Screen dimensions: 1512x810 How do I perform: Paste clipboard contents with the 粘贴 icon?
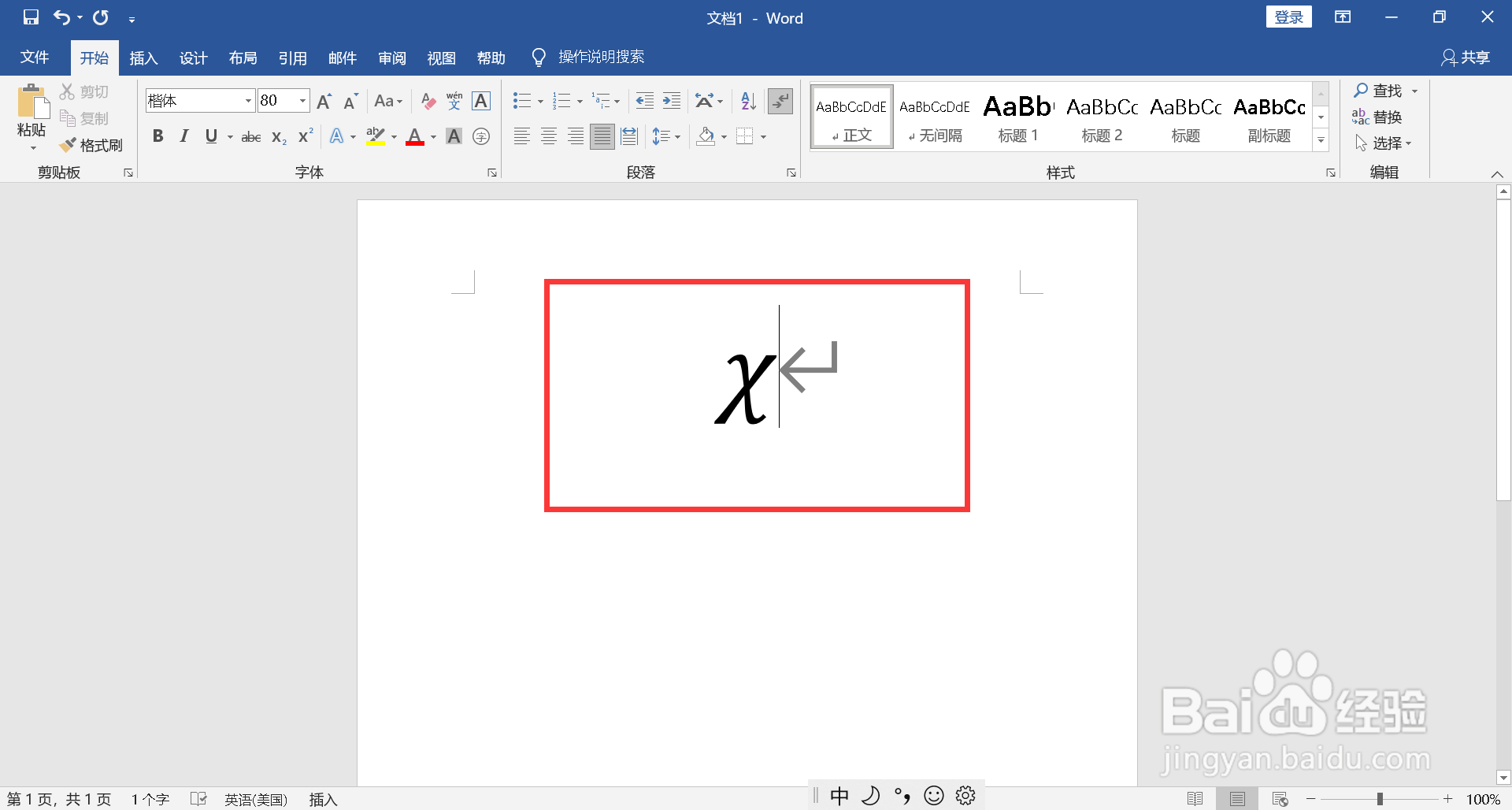tap(32, 102)
